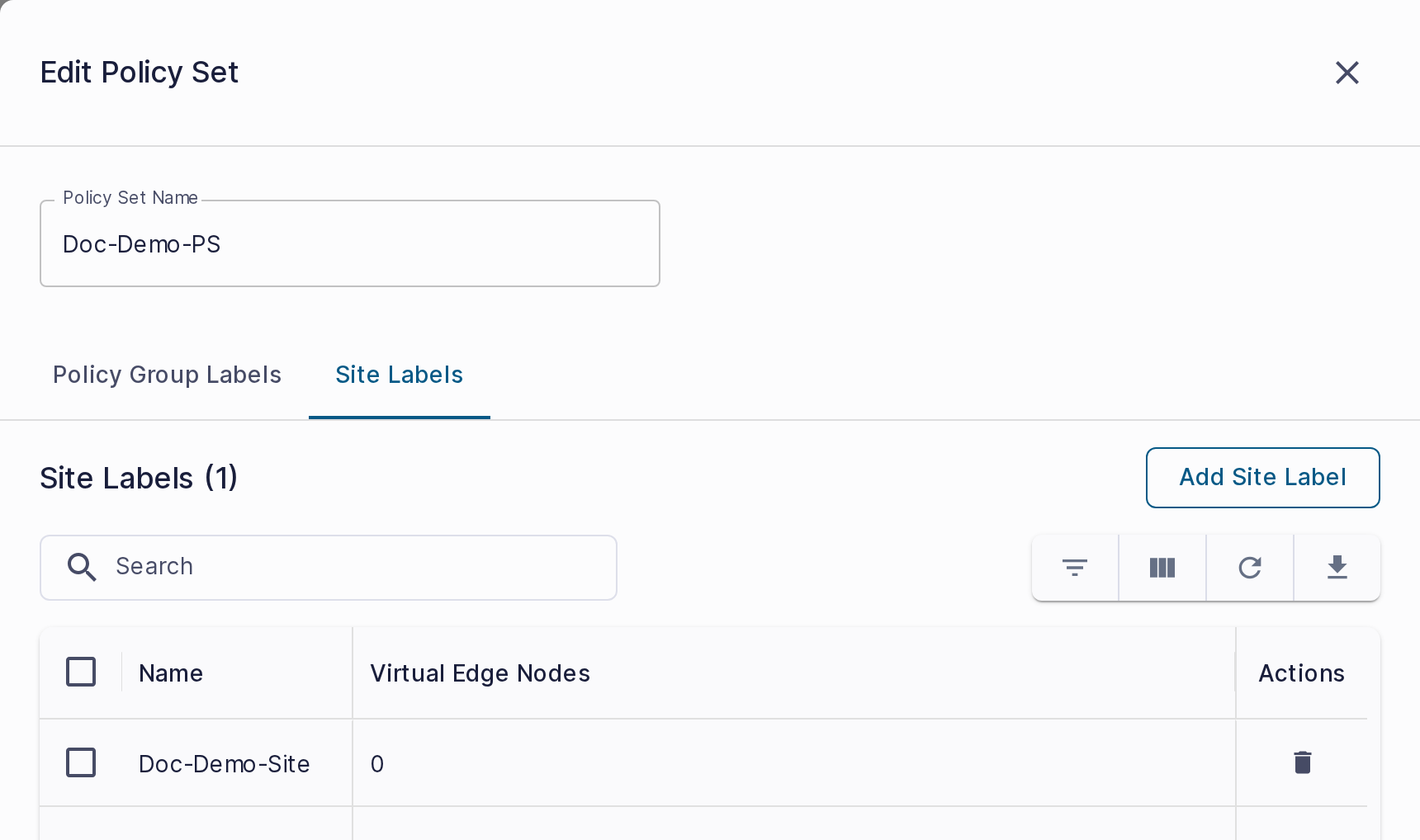Switch to Policy Group Labels tab
The height and width of the screenshot is (840, 1420).
(168, 375)
